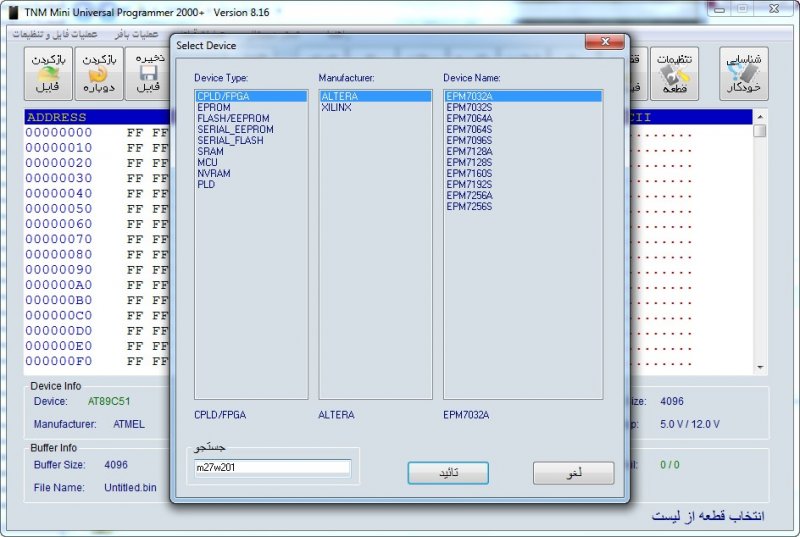Cancel dialog with لغو button
Image resolution: width=800 pixels, height=537 pixels.
(x=573, y=473)
